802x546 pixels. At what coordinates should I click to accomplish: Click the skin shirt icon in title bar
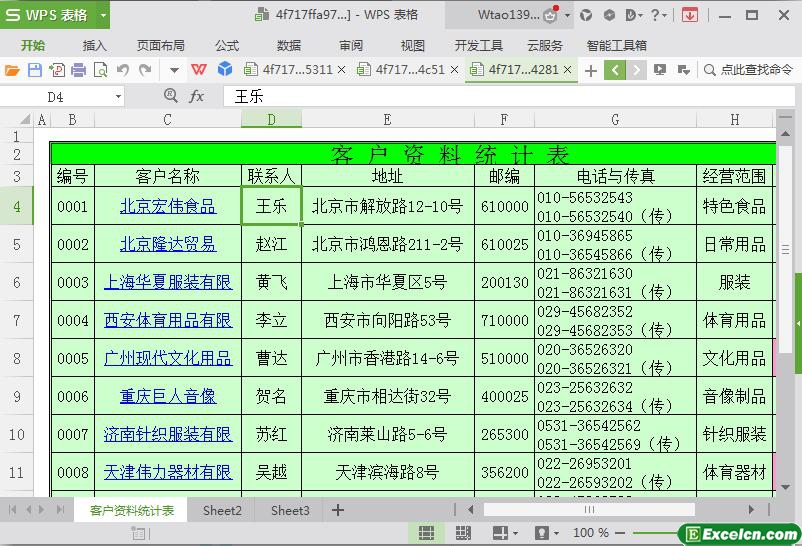click(x=586, y=16)
